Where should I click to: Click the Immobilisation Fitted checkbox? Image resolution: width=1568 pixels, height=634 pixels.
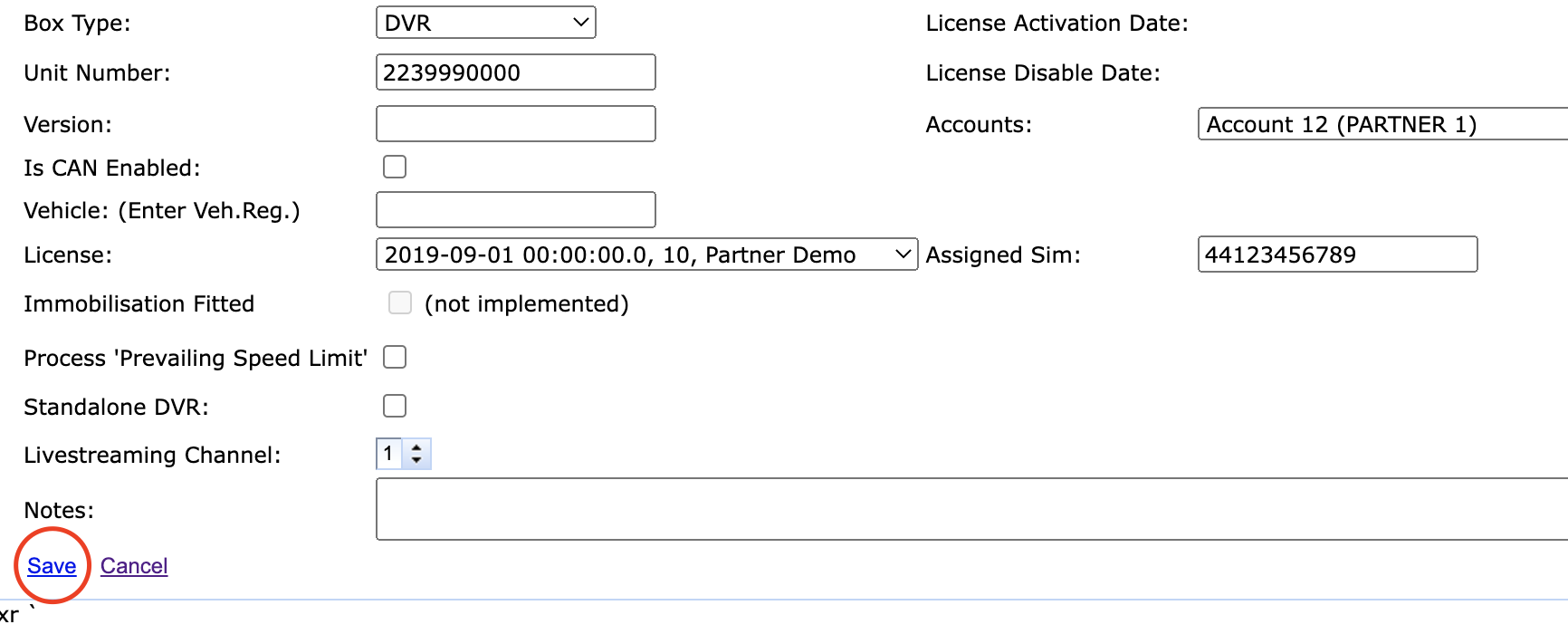[x=400, y=303]
